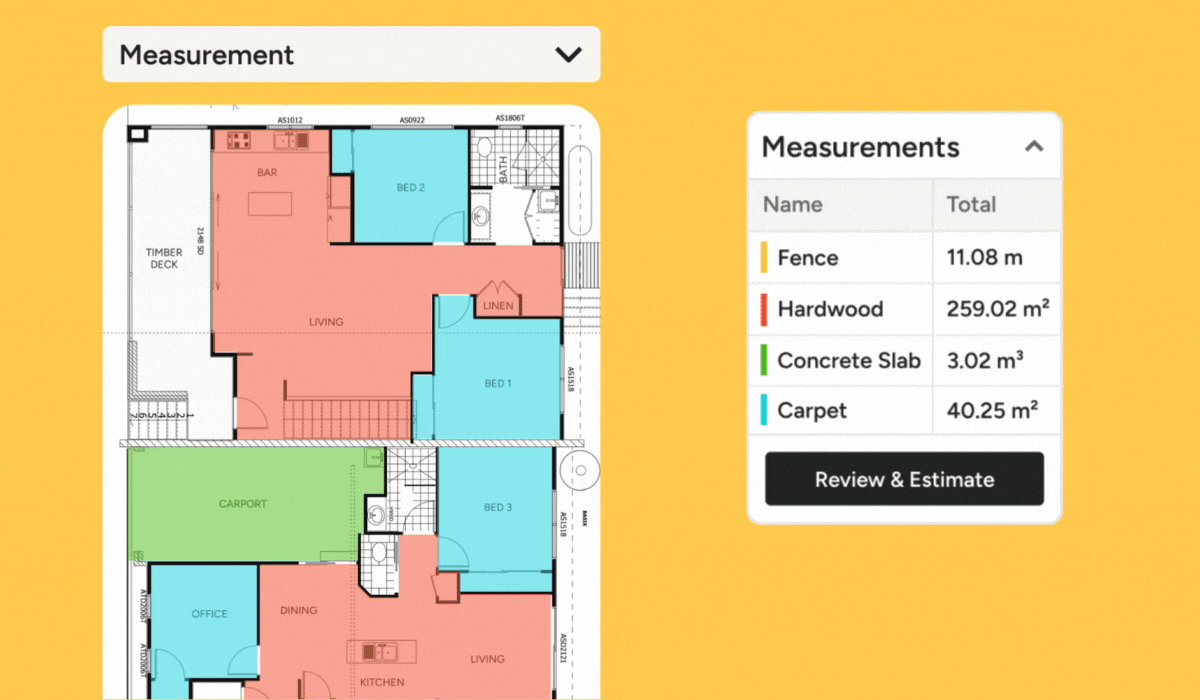Image resolution: width=1200 pixels, height=700 pixels.
Task: Click the kitchen sink symbol above Kitchen label
Action: point(382,652)
